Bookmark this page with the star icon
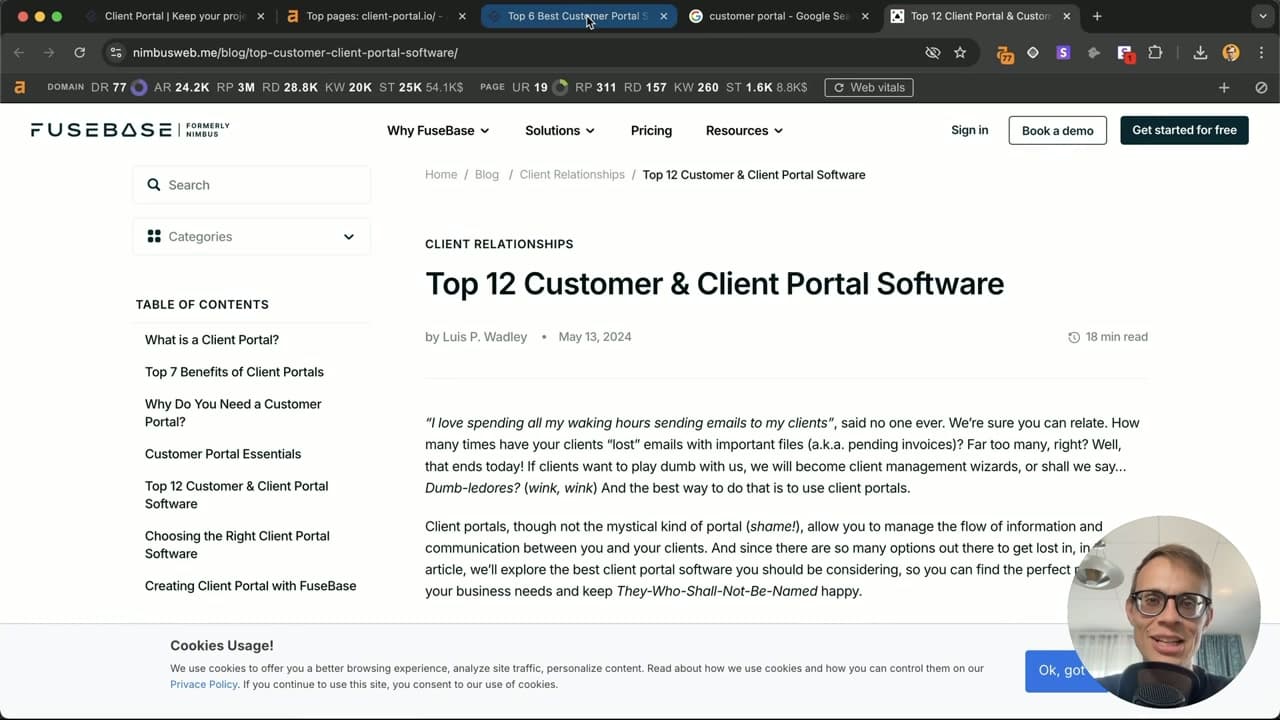Image resolution: width=1280 pixels, height=720 pixels. (x=960, y=52)
